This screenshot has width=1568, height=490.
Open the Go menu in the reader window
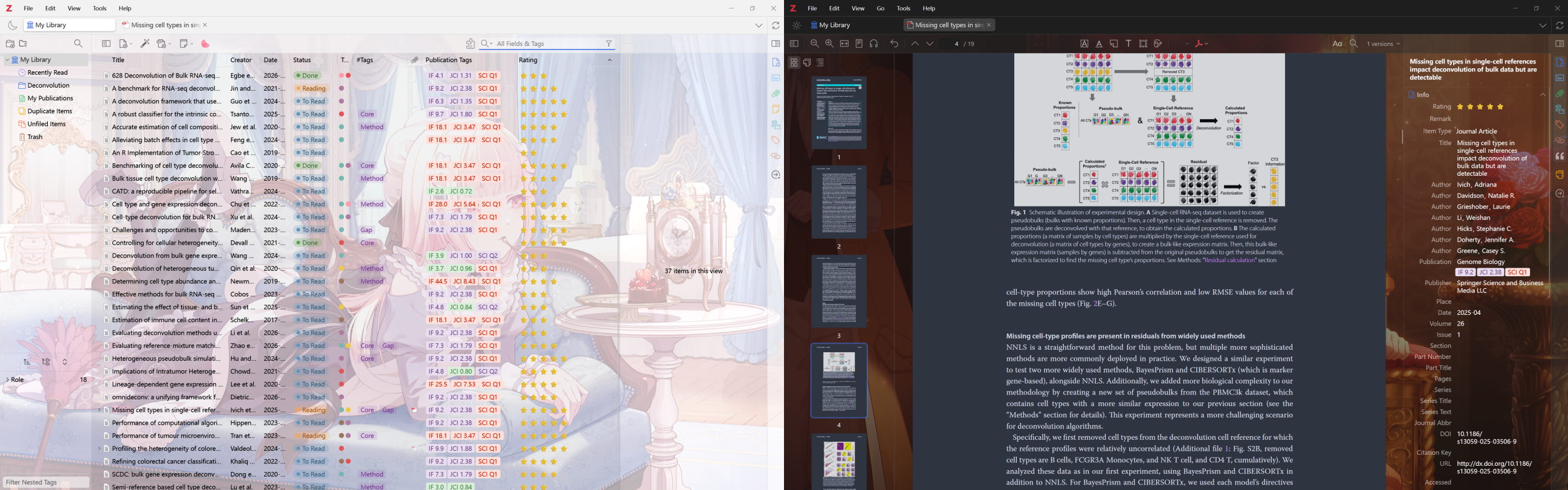[x=881, y=8]
